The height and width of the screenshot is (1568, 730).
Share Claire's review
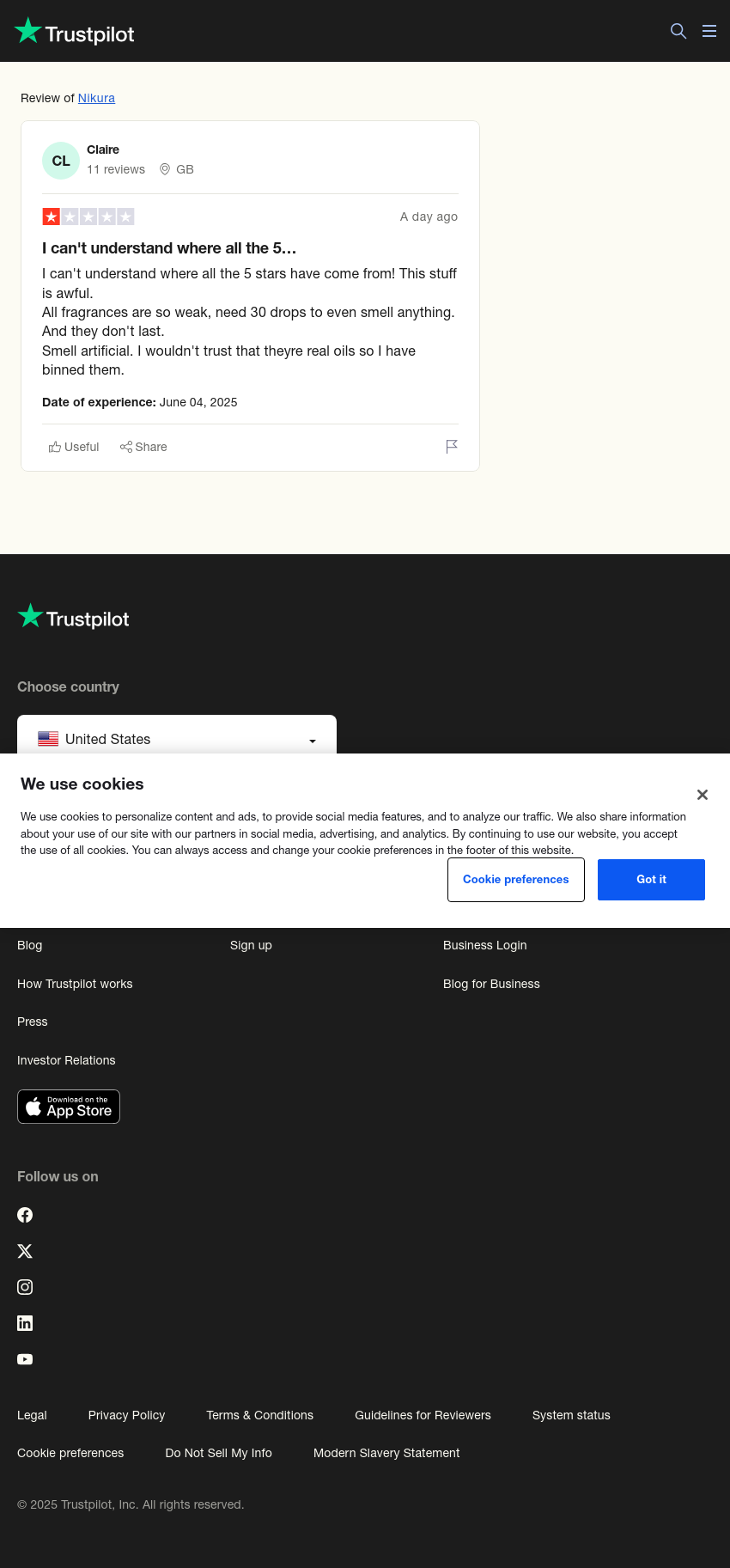point(143,447)
